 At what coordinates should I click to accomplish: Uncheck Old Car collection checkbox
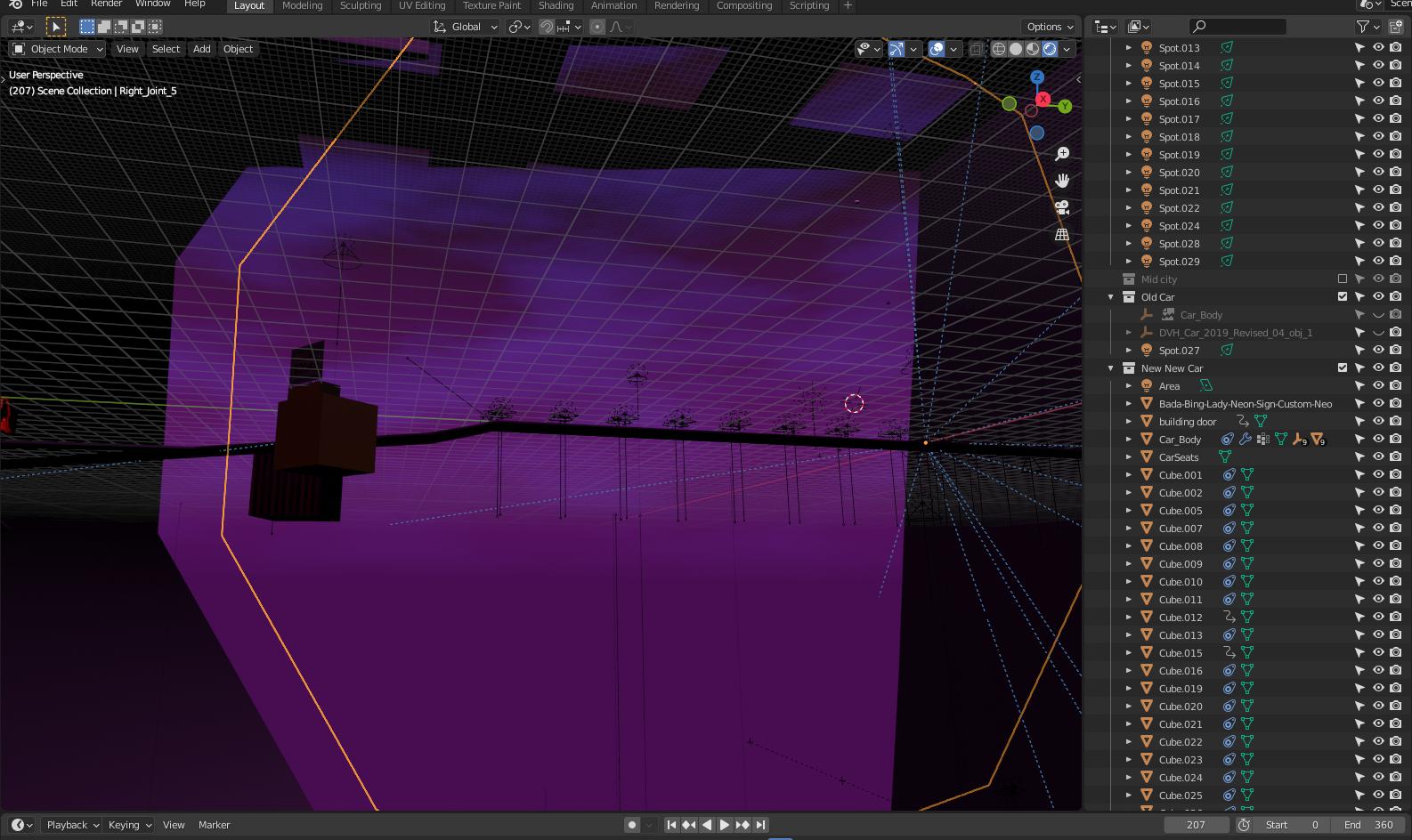tap(1343, 296)
